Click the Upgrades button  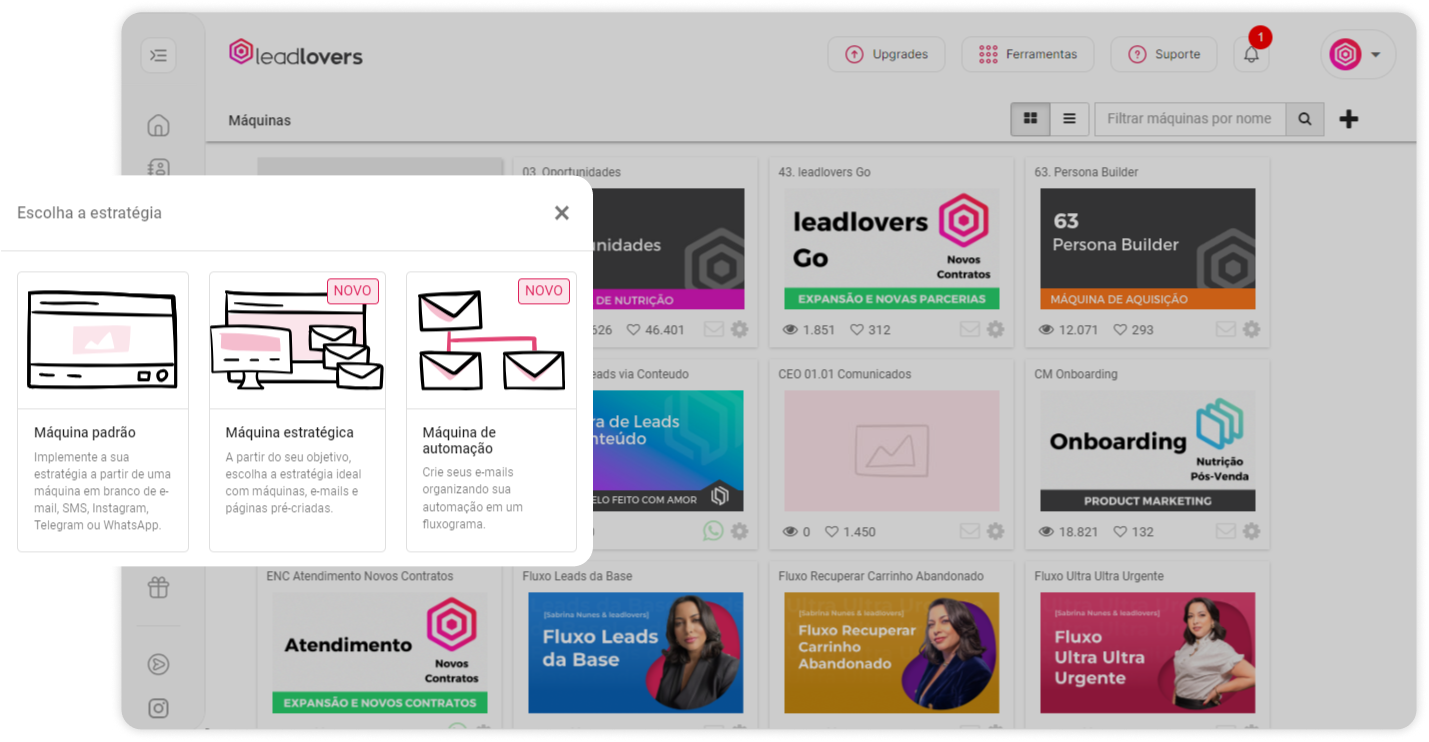(x=886, y=54)
